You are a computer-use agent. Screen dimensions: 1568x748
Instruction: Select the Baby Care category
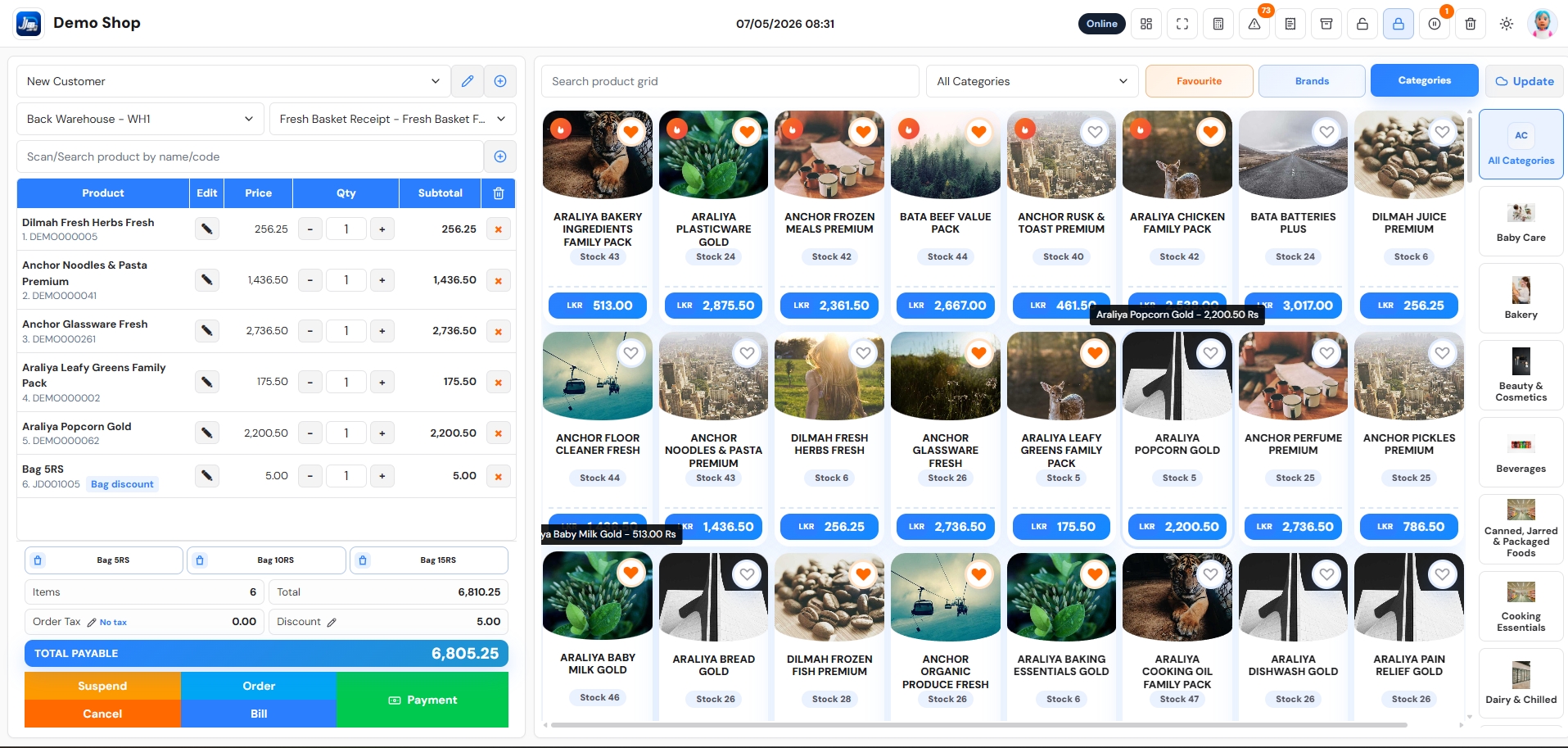(x=1521, y=222)
